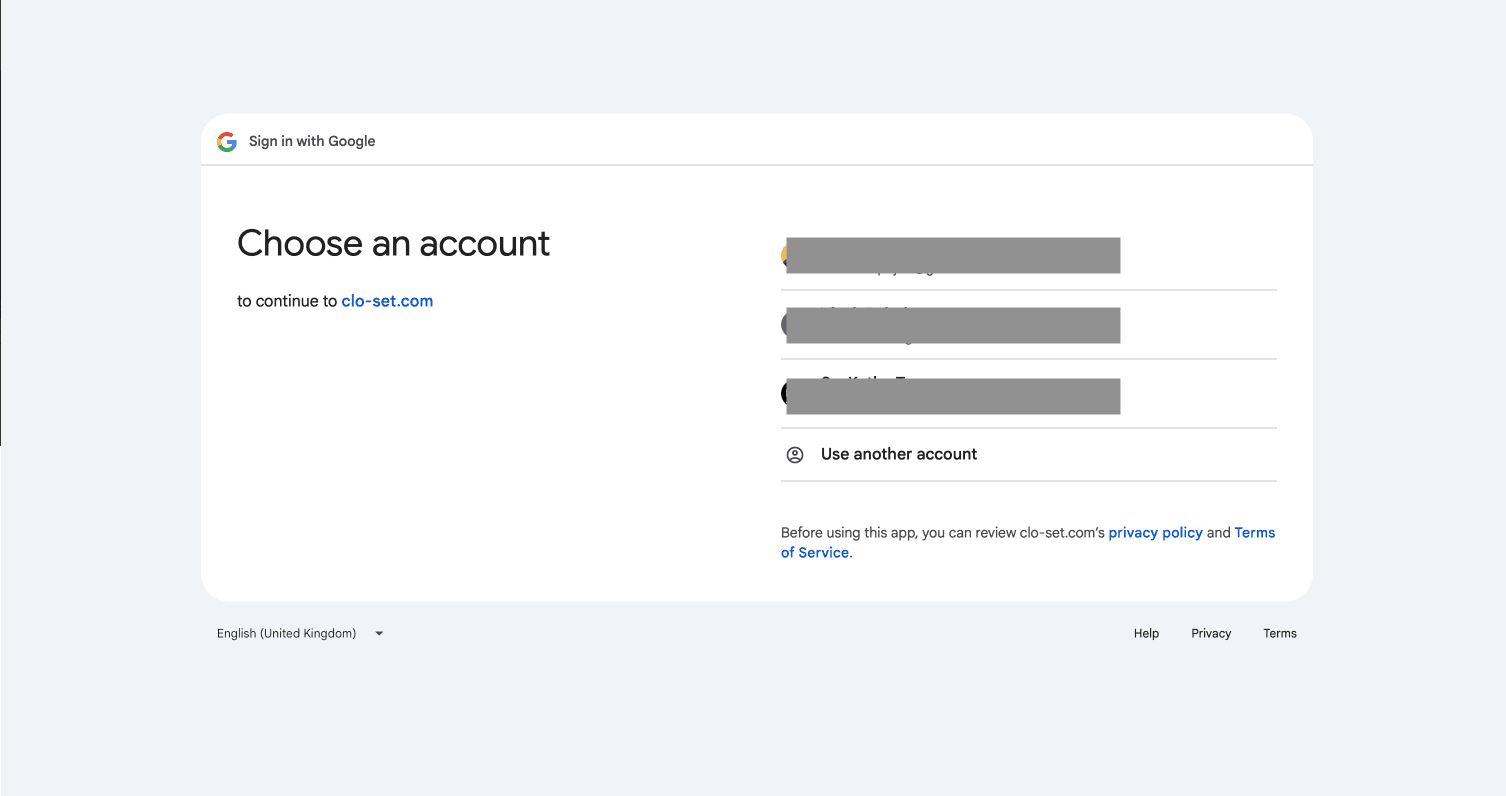This screenshot has width=1506, height=796.
Task: Click the Google "G" logo icon
Action: [x=227, y=141]
